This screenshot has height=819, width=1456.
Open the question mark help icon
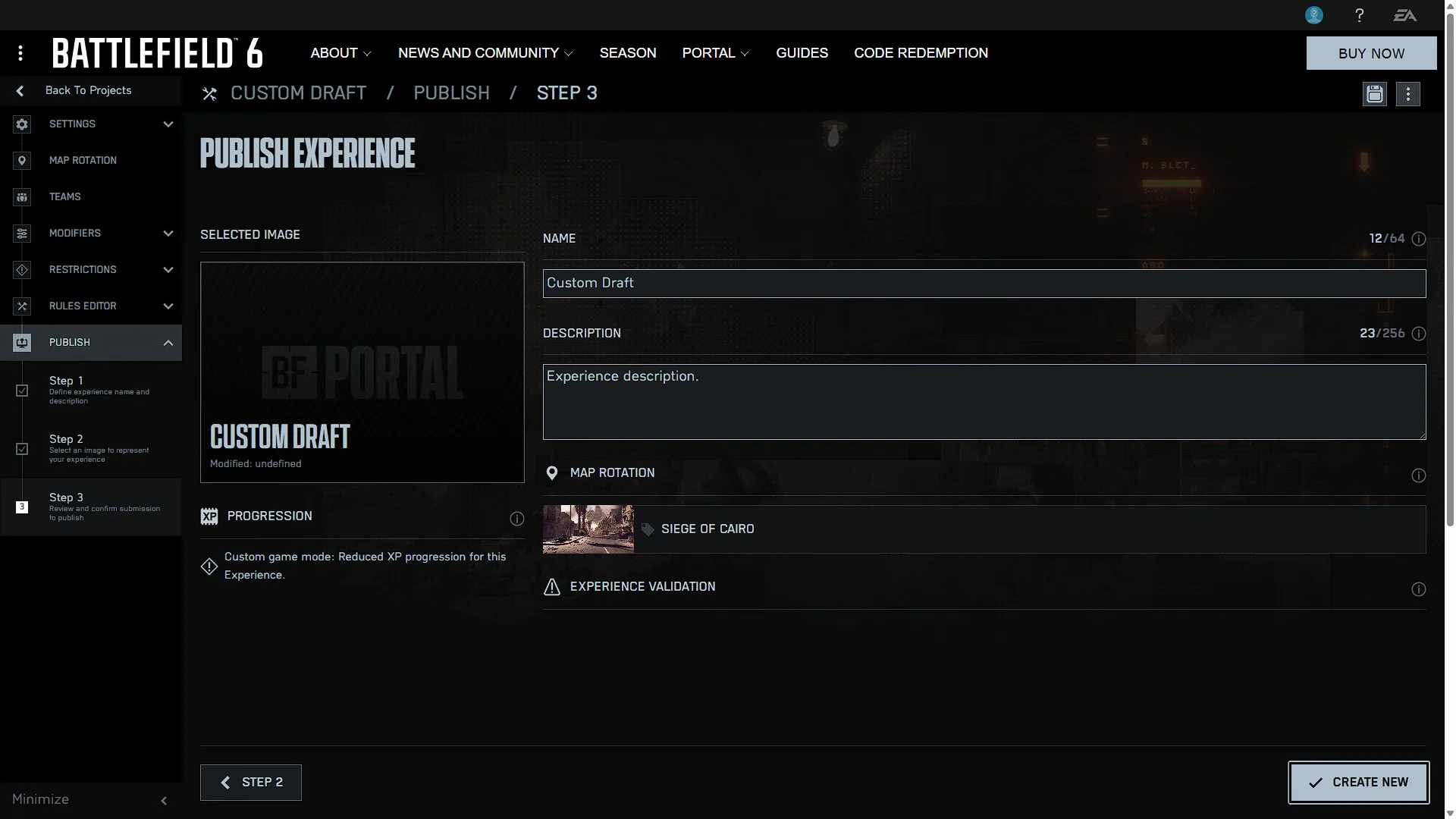1359,15
